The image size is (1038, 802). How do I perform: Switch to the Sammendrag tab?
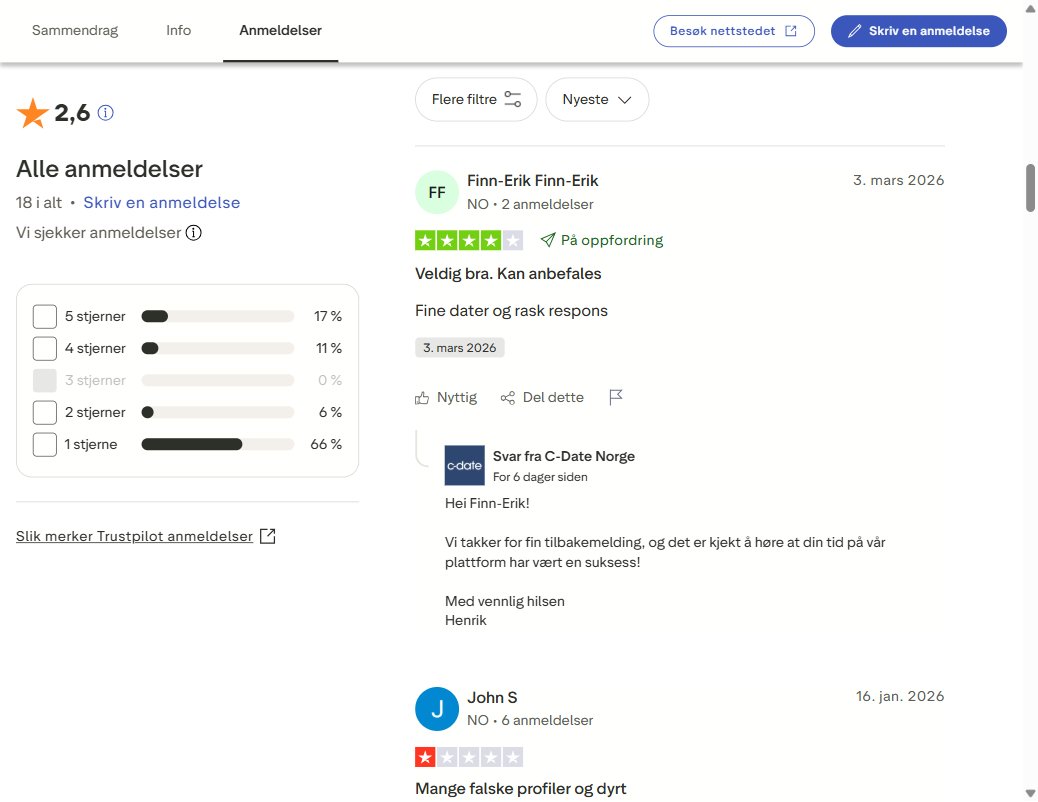(x=75, y=30)
